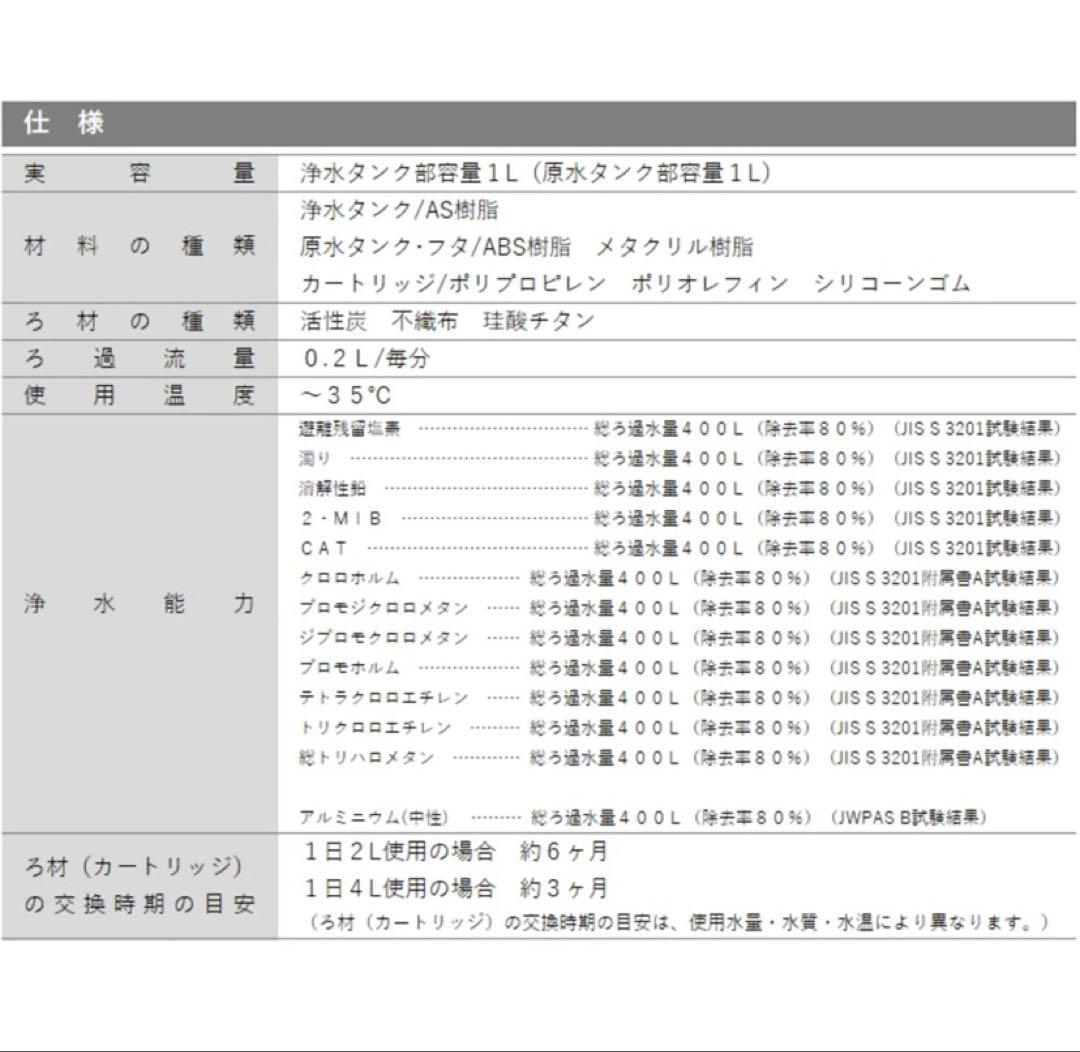Click the 1日4L使用の場合 約3ヶ月 line
The height and width of the screenshot is (1052, 1080).
point(455,888)
